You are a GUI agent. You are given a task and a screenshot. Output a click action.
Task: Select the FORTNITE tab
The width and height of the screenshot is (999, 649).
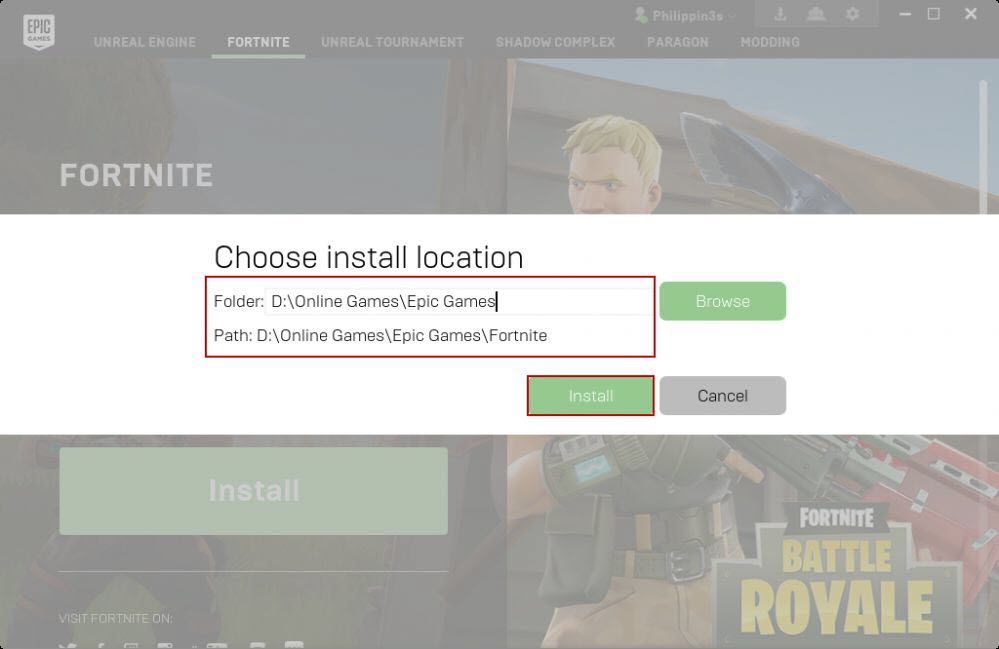click(x=258, y=42)
